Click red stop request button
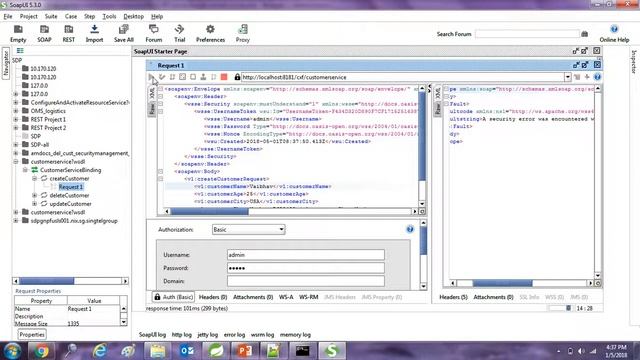 point(224,77)
